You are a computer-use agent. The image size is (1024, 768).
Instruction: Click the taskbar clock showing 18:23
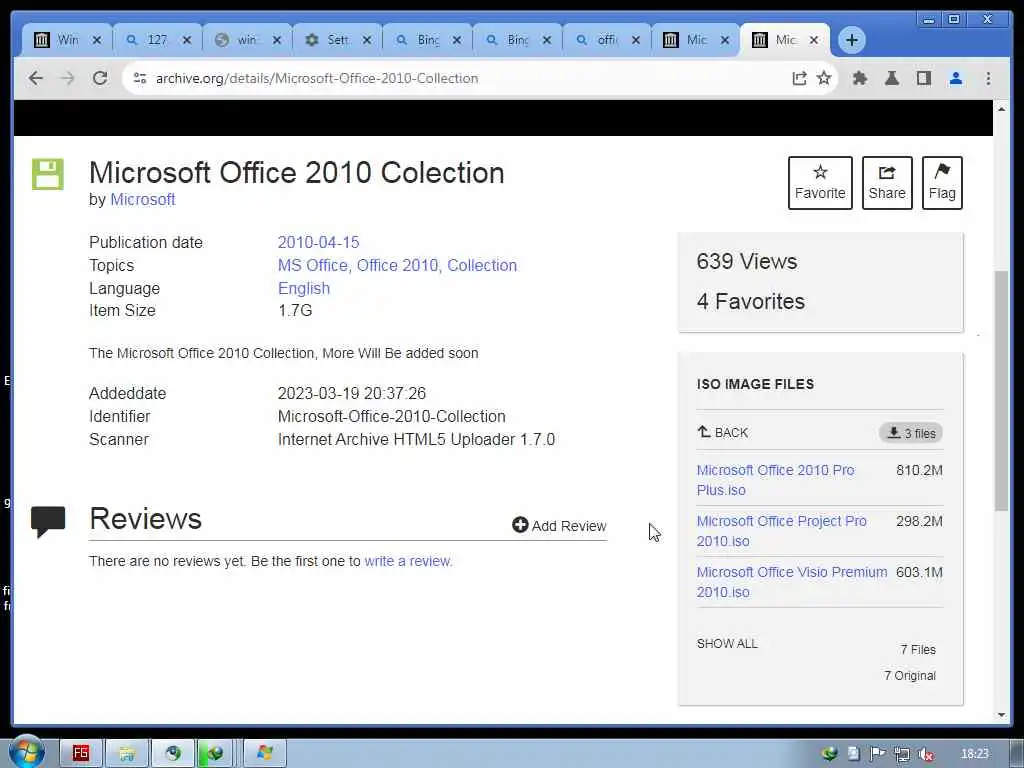tap(974, 754)
